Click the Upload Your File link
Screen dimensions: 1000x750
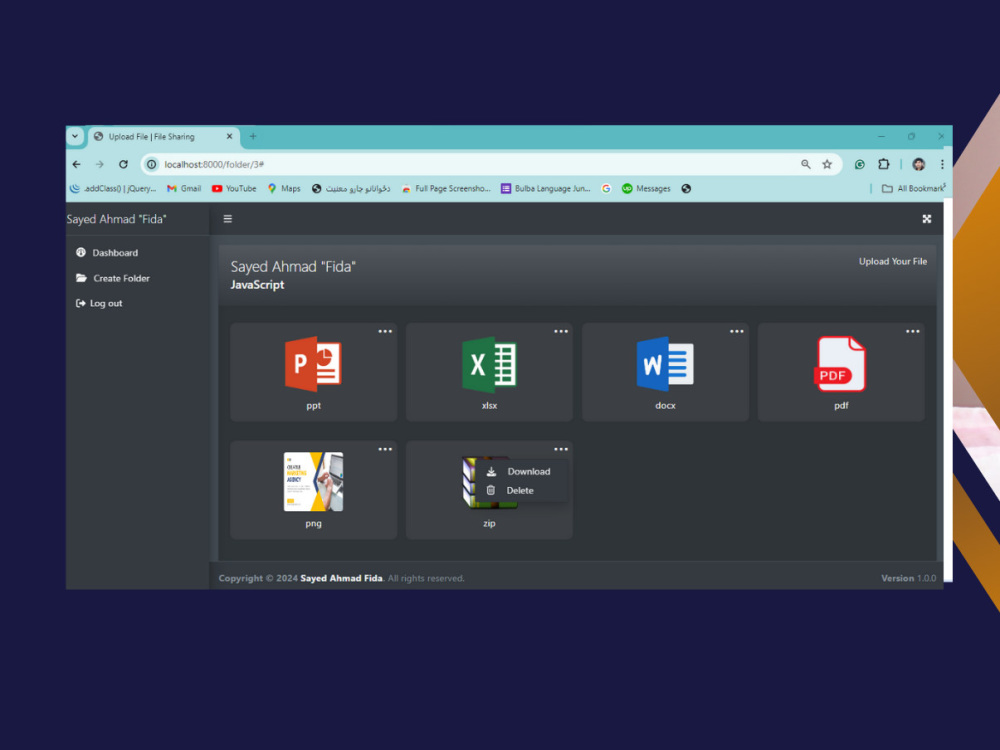coord(892,261)
